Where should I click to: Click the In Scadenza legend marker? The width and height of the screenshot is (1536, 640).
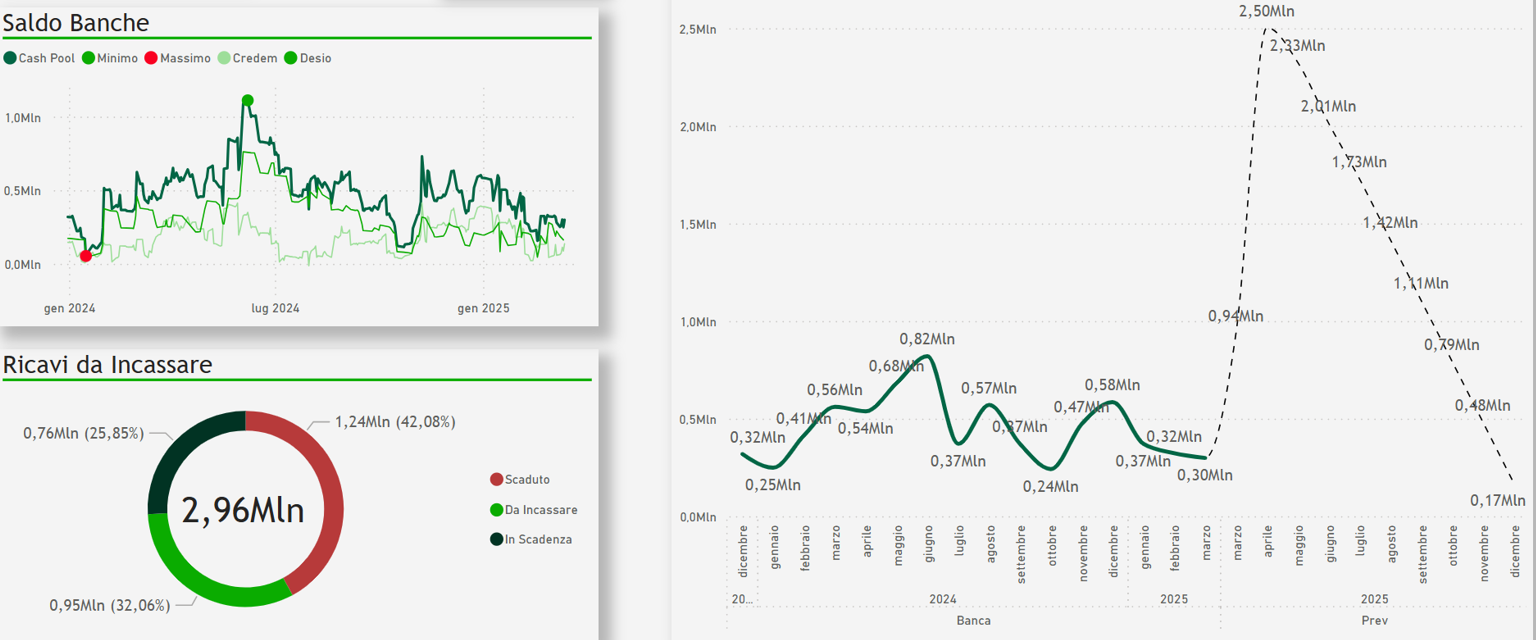point(497,540)
